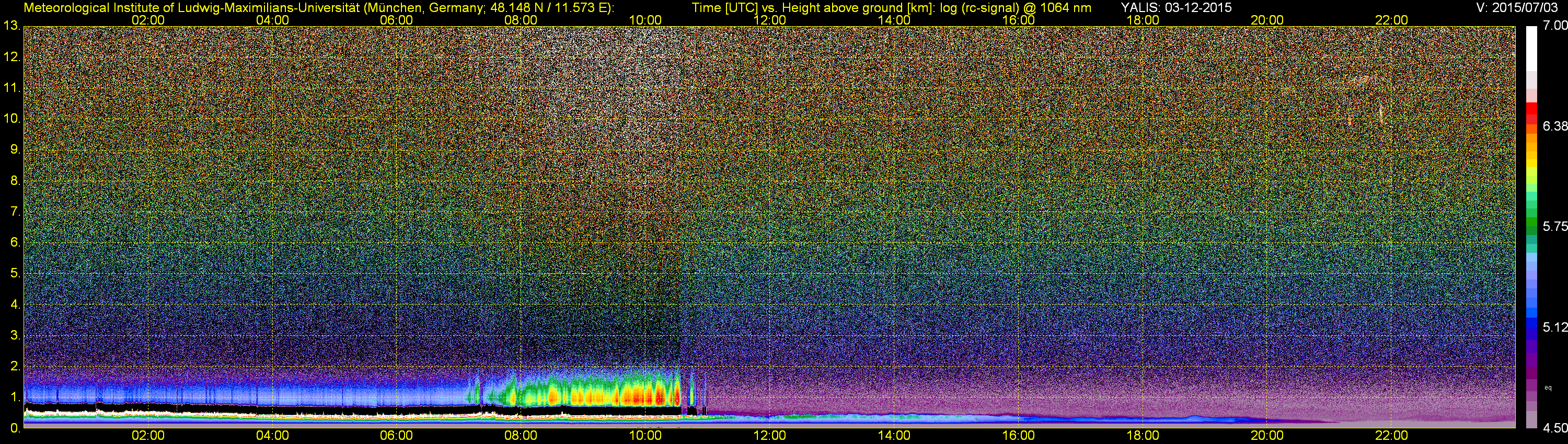Click the 10 km height axis label
This screenshot has width=1568, height=444.
point(11,119)
